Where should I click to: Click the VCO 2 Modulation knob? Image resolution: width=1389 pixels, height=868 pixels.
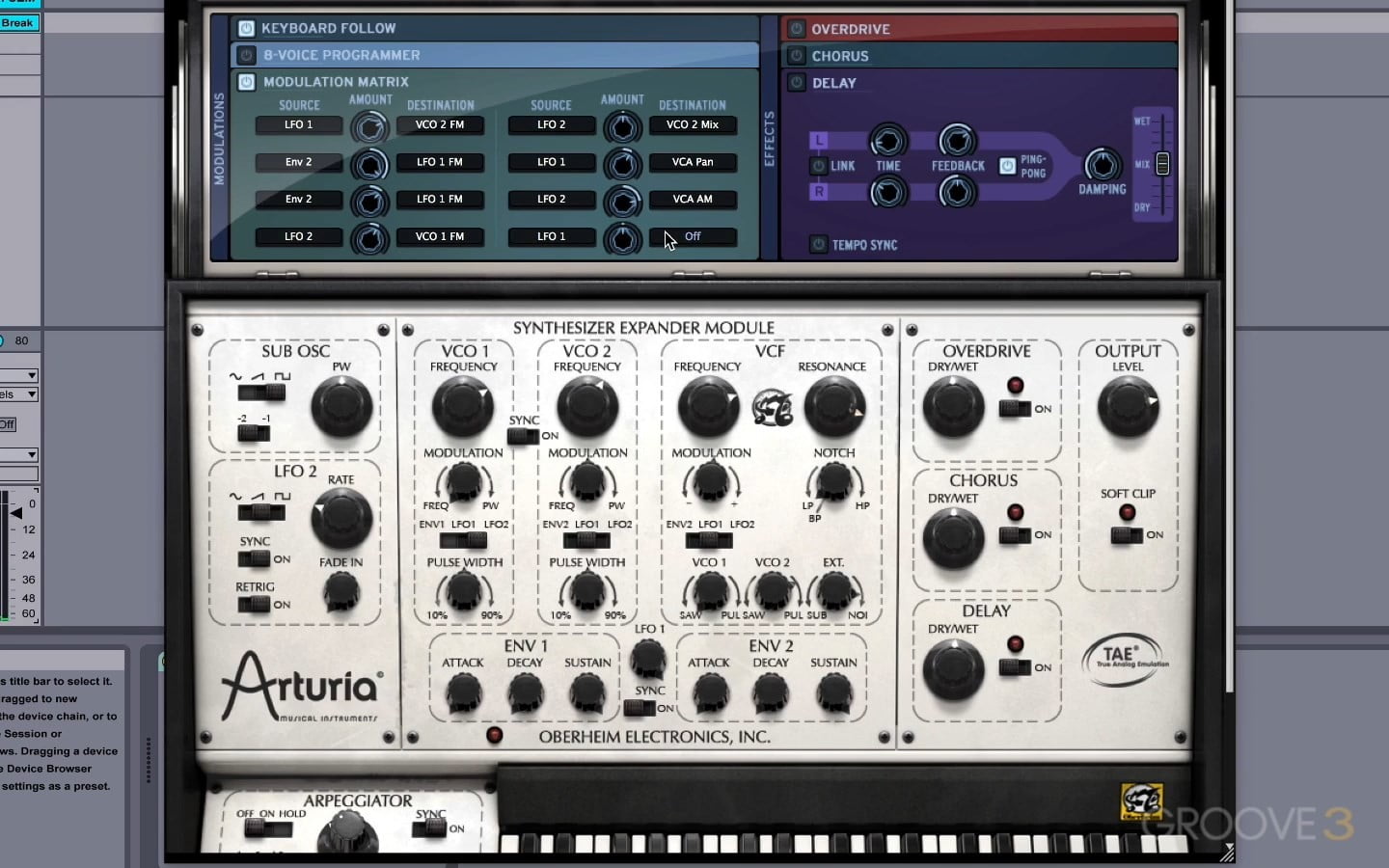(587, 480)
